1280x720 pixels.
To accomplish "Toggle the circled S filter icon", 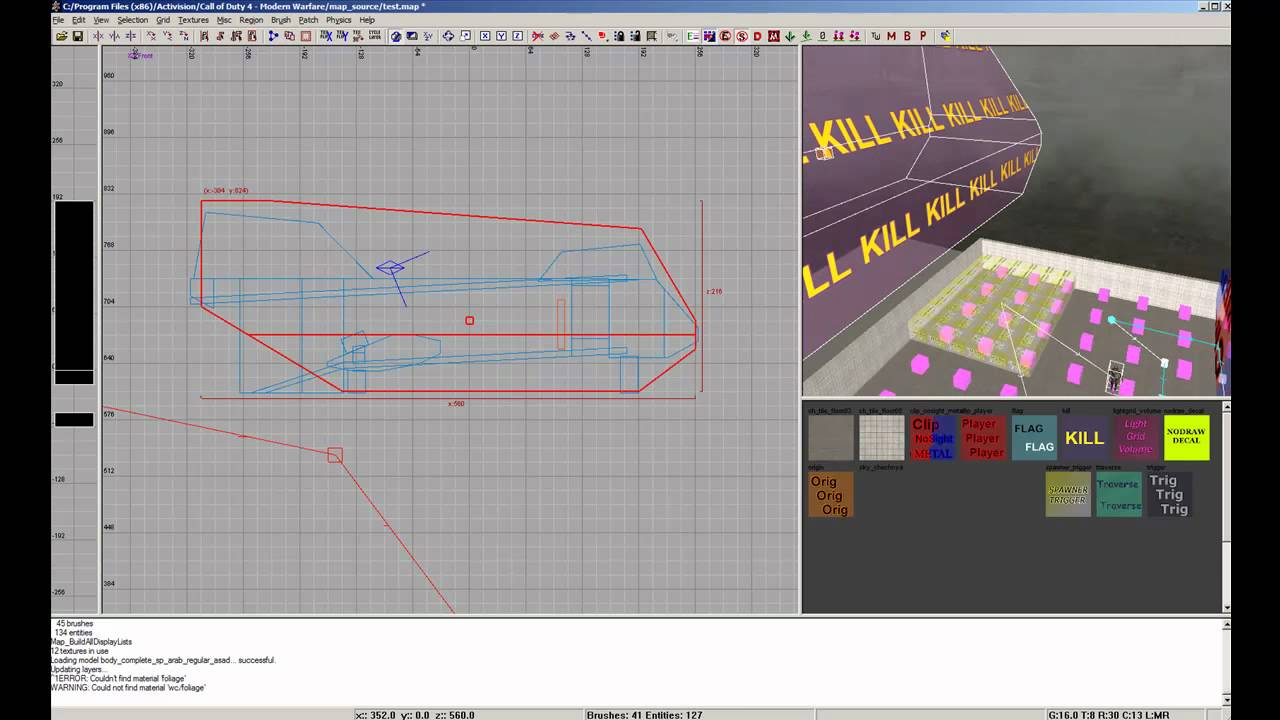I will tap(741, 36).
